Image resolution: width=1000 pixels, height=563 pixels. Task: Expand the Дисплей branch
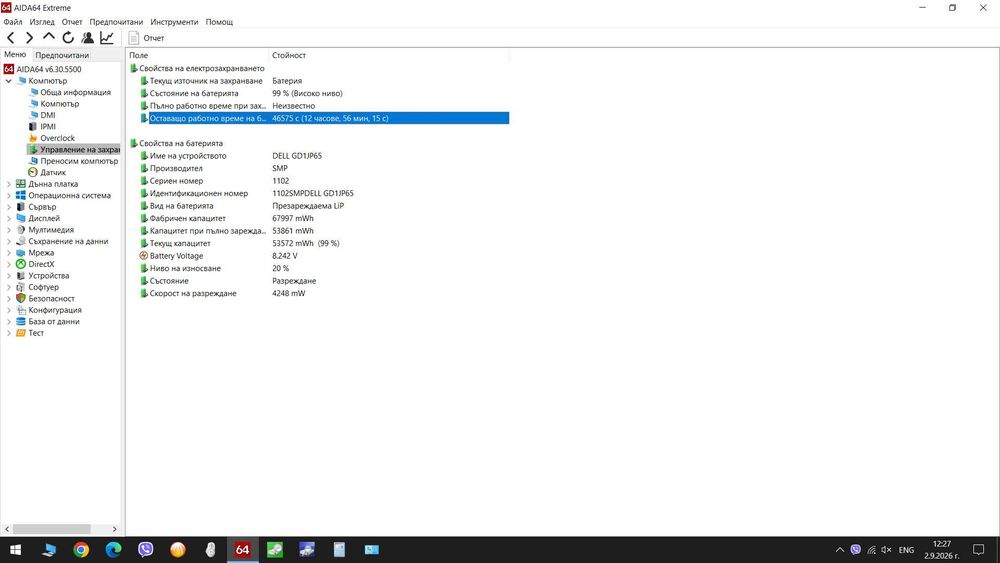point(8,219)
